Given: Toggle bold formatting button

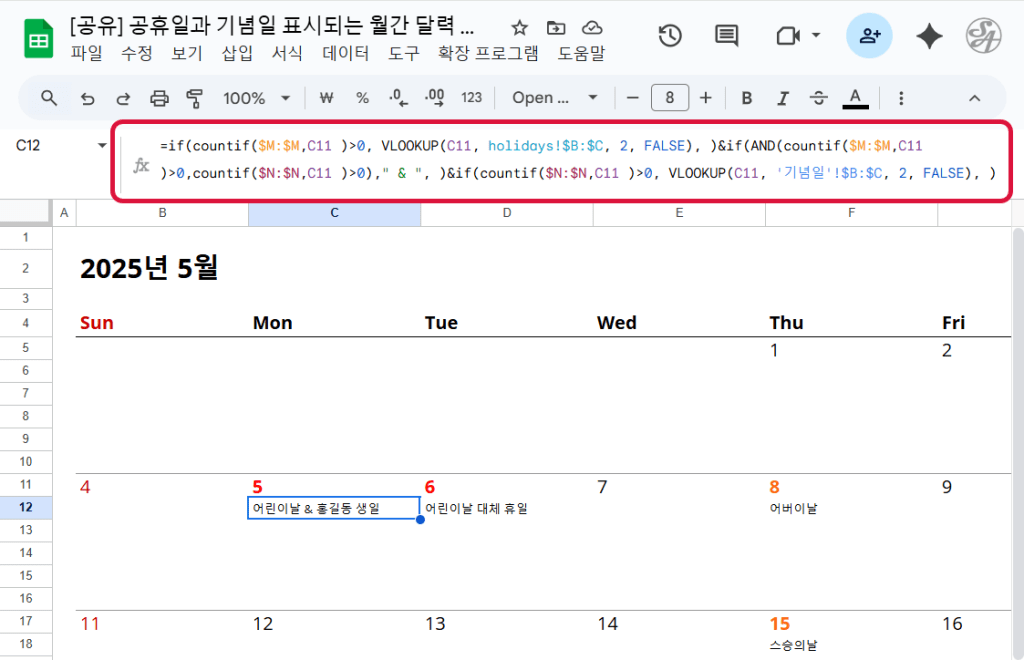Looking at the screenshot, I should click(746, 98).
